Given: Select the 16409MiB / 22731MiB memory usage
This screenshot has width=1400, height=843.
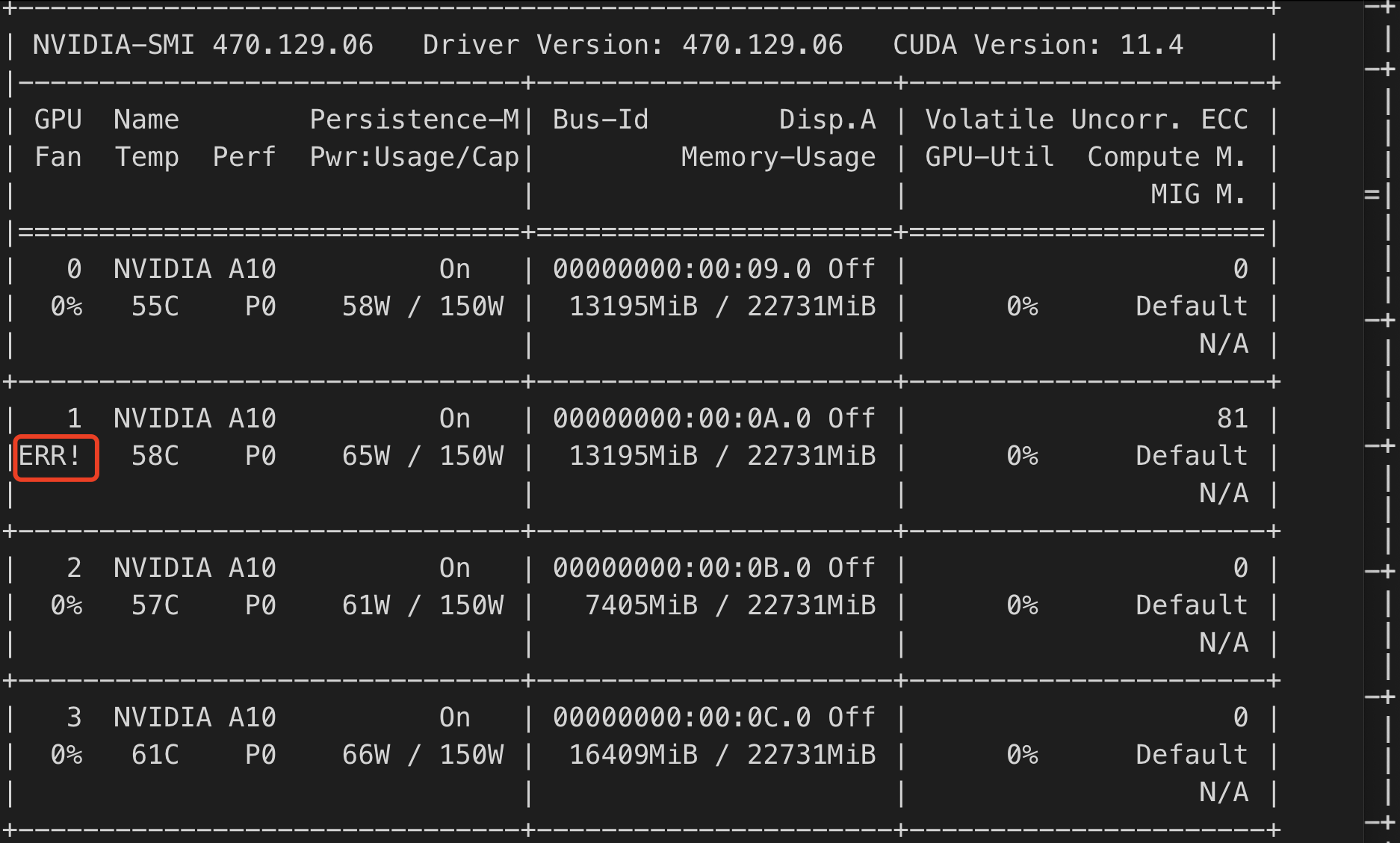Looking at the screenshot, I should 722,755.
